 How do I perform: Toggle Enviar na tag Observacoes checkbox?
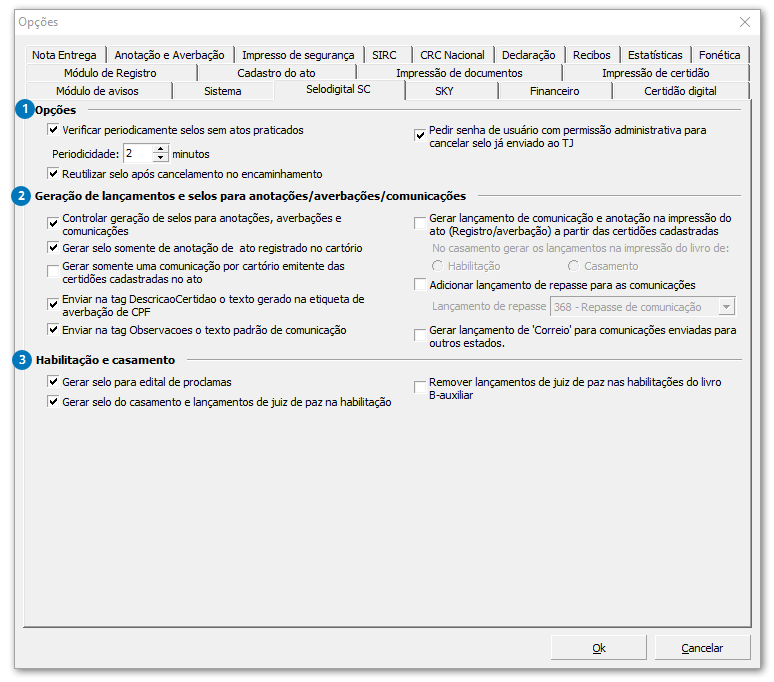pos(53,329)
